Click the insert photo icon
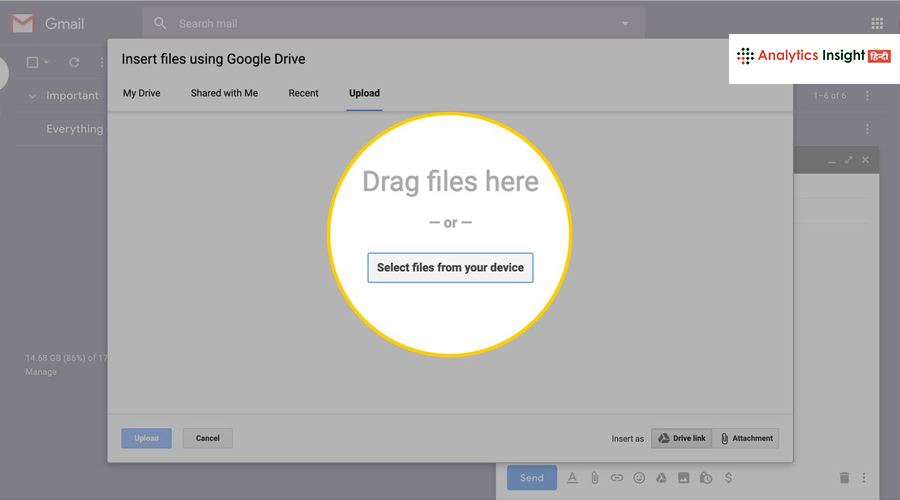Screen dimensions: 900x500 pyautogui.click(x=684, y=478)
